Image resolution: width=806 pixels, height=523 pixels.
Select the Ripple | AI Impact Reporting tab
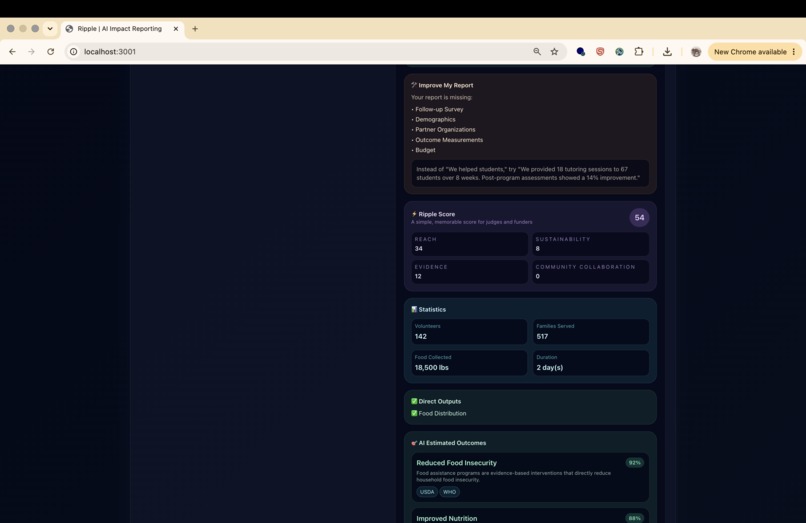pyautogui.click(x=119, y=29)
